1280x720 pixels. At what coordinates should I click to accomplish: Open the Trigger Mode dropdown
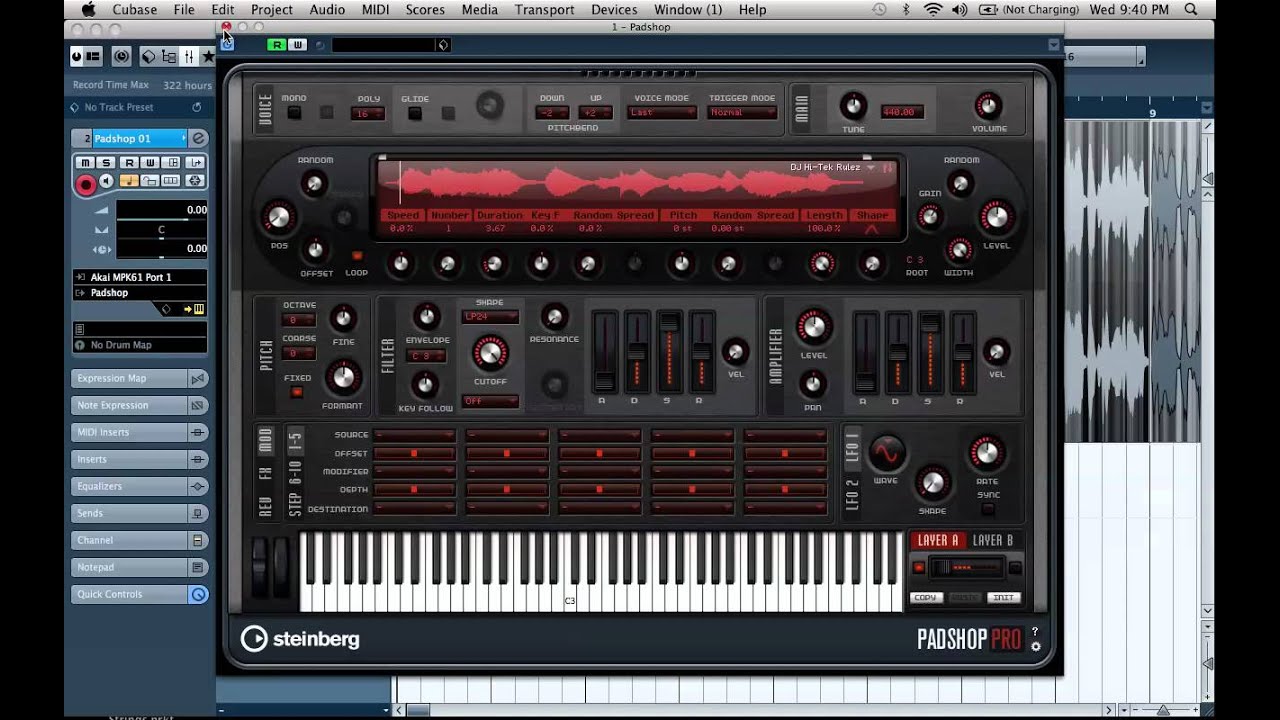pos(742,113)
